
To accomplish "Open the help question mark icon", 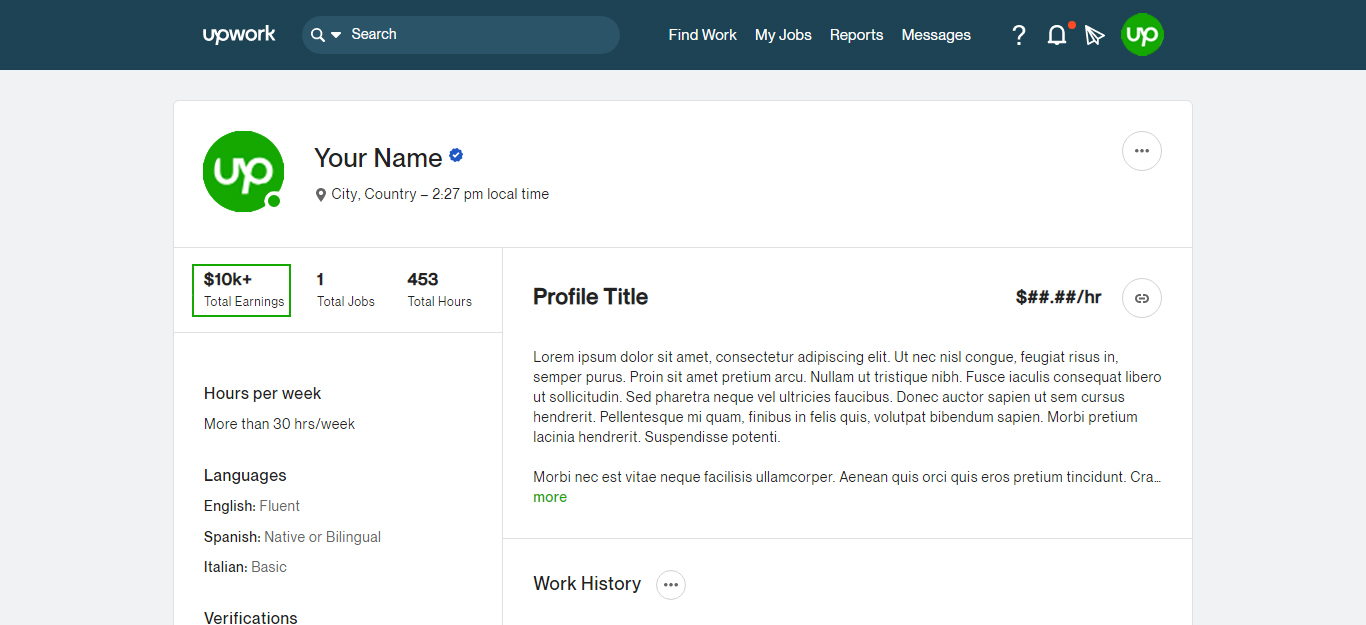I will click(x=1019, y=36).
